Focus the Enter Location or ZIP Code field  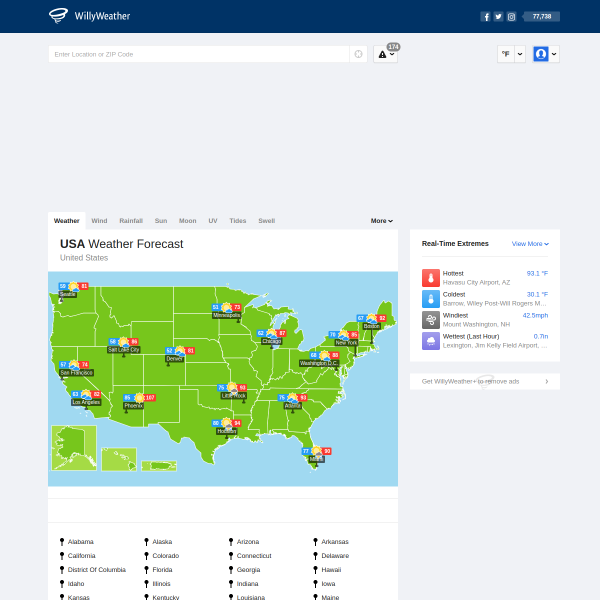(x=199, y=54)
